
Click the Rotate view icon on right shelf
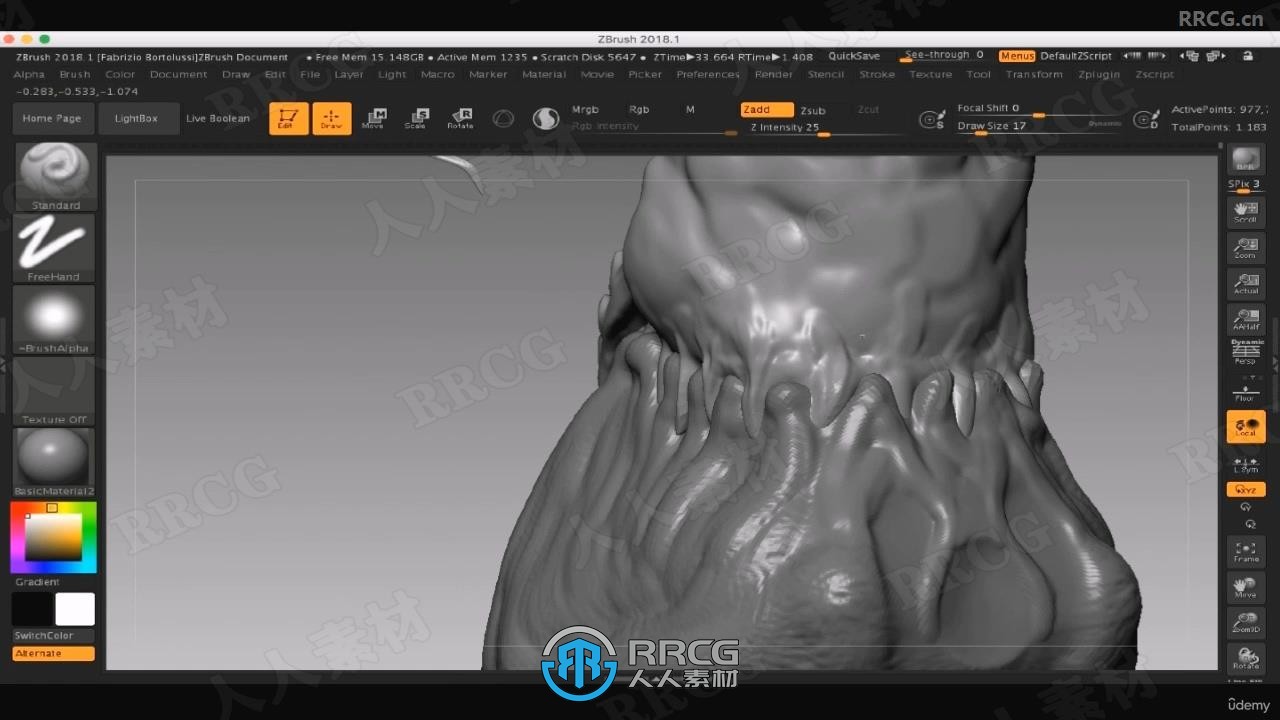pyautogui.click(x=1246, y=658)
